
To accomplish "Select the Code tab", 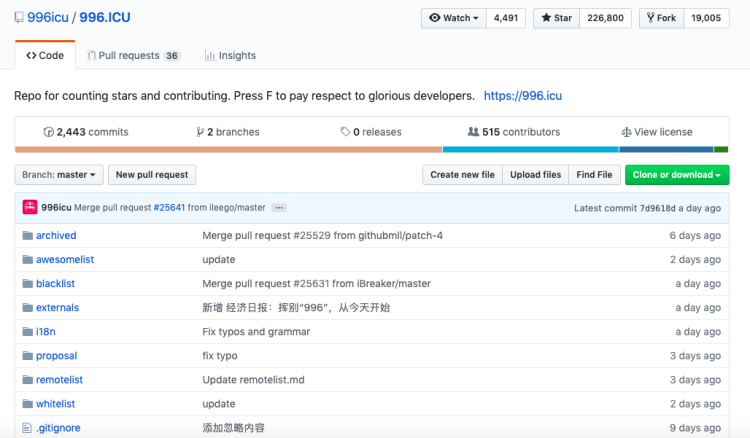I will (x=45, y=55).
